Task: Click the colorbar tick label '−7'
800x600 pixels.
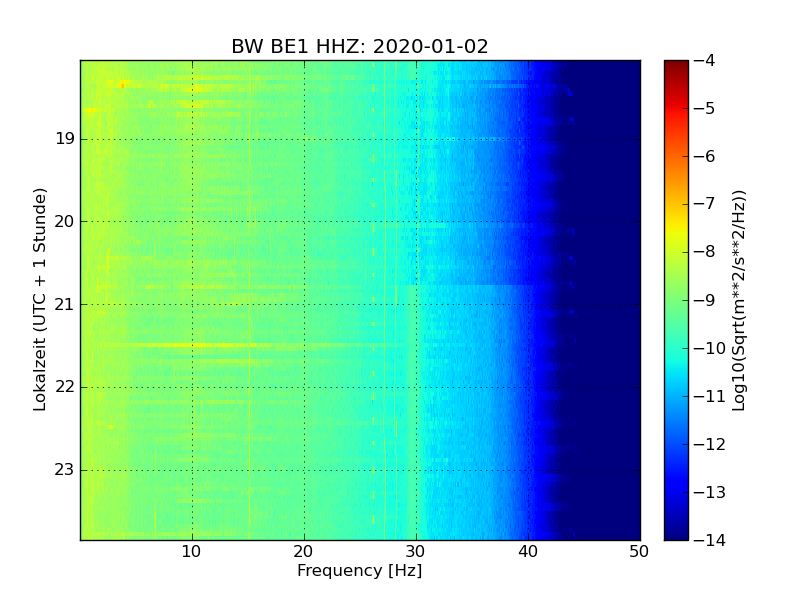Action: click(x=705, y=204)
